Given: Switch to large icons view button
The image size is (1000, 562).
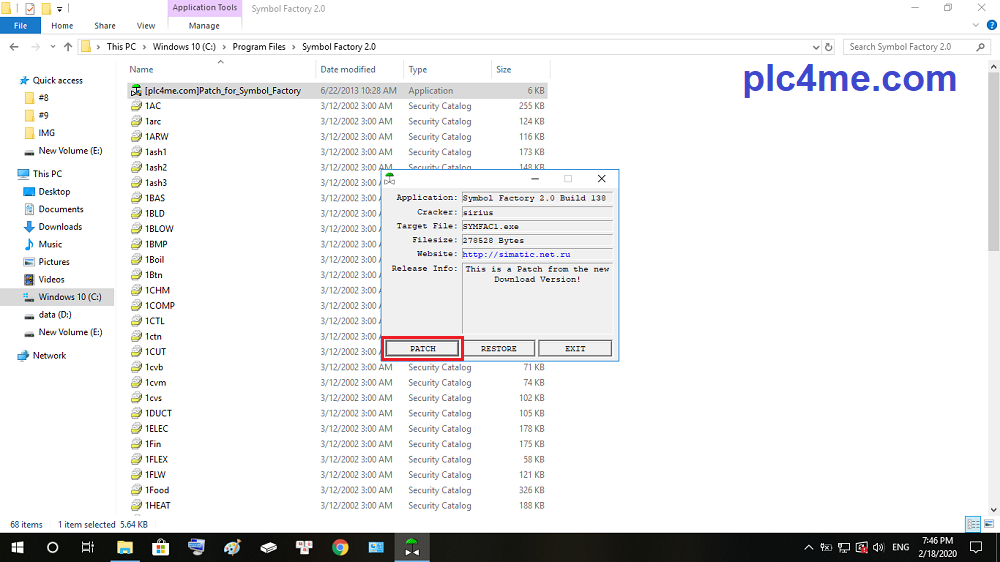Looking at the screenshot, I should coord(988,524).
